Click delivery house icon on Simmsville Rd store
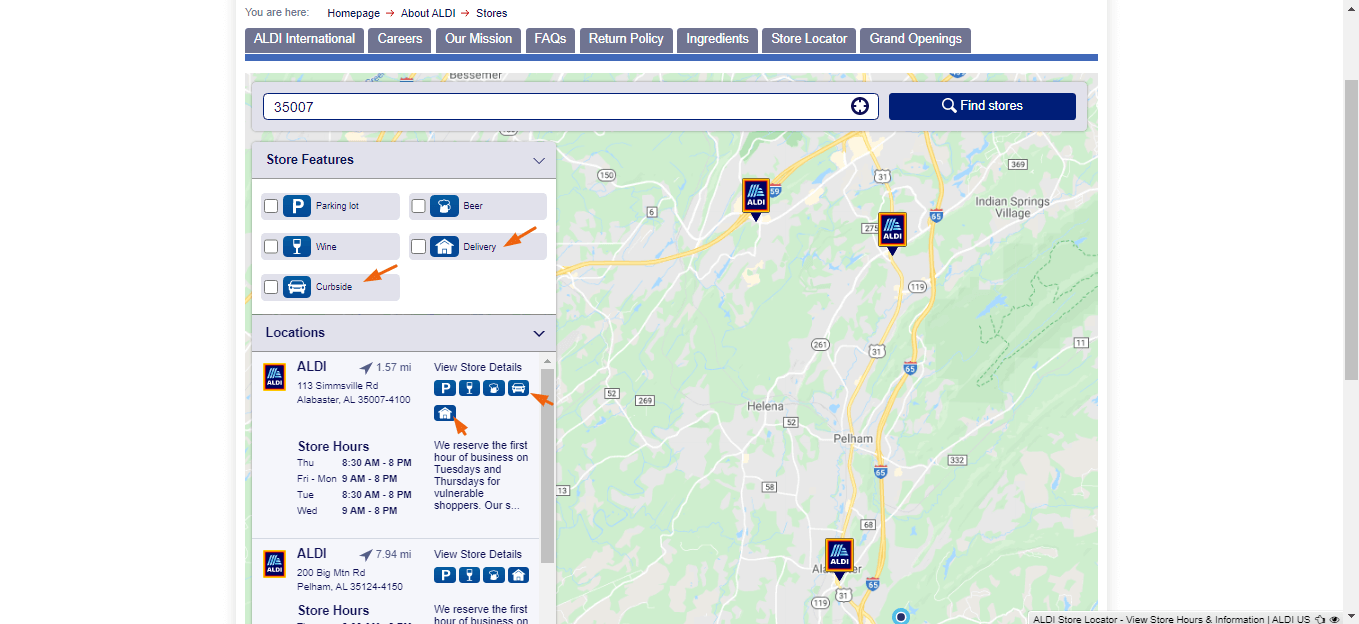Viewport: 1359px width, 624px height. (x=445, y=413)
